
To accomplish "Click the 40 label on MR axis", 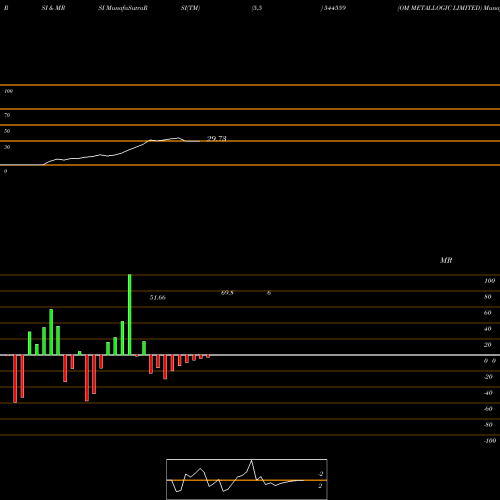I will click(488, 329).
